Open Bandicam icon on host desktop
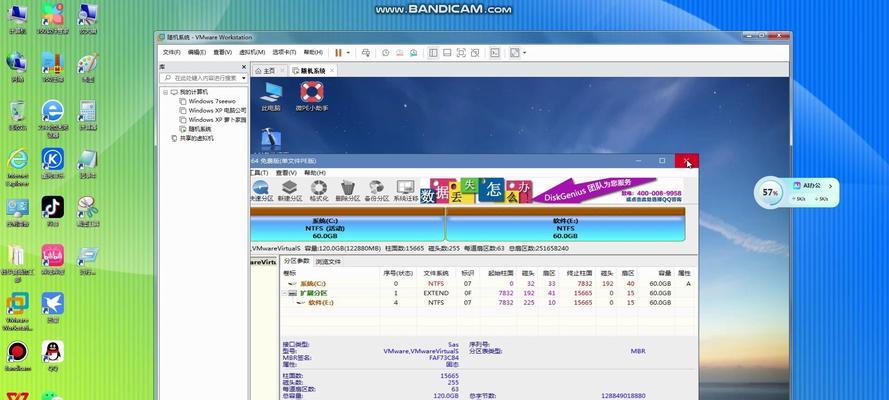889x400 pixels. [x=18, y=356]
